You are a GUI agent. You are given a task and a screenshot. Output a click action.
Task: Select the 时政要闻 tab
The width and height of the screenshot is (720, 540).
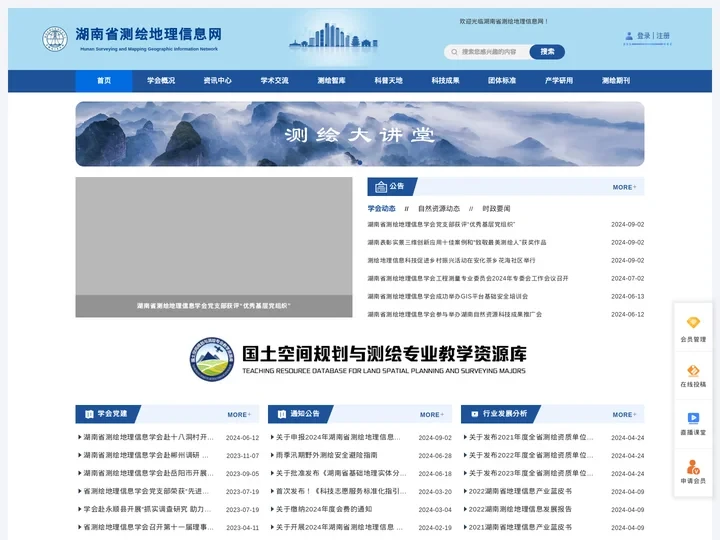(496, 208)
